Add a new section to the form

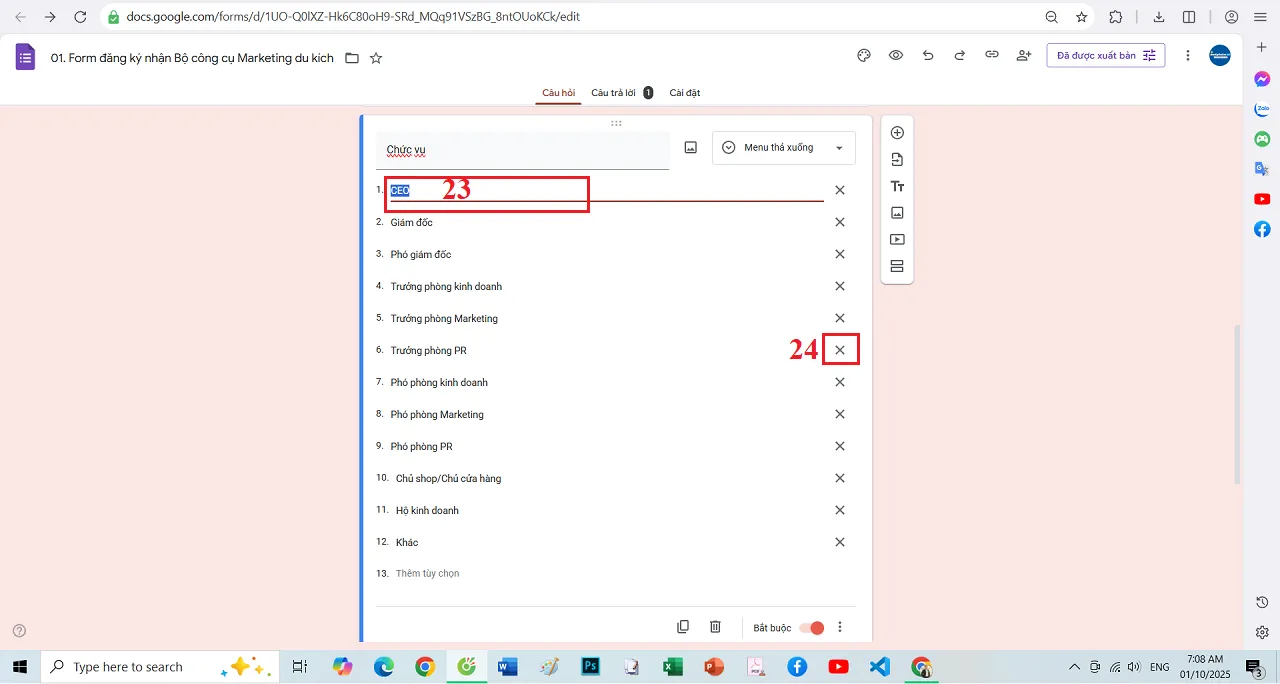(897, 265)
